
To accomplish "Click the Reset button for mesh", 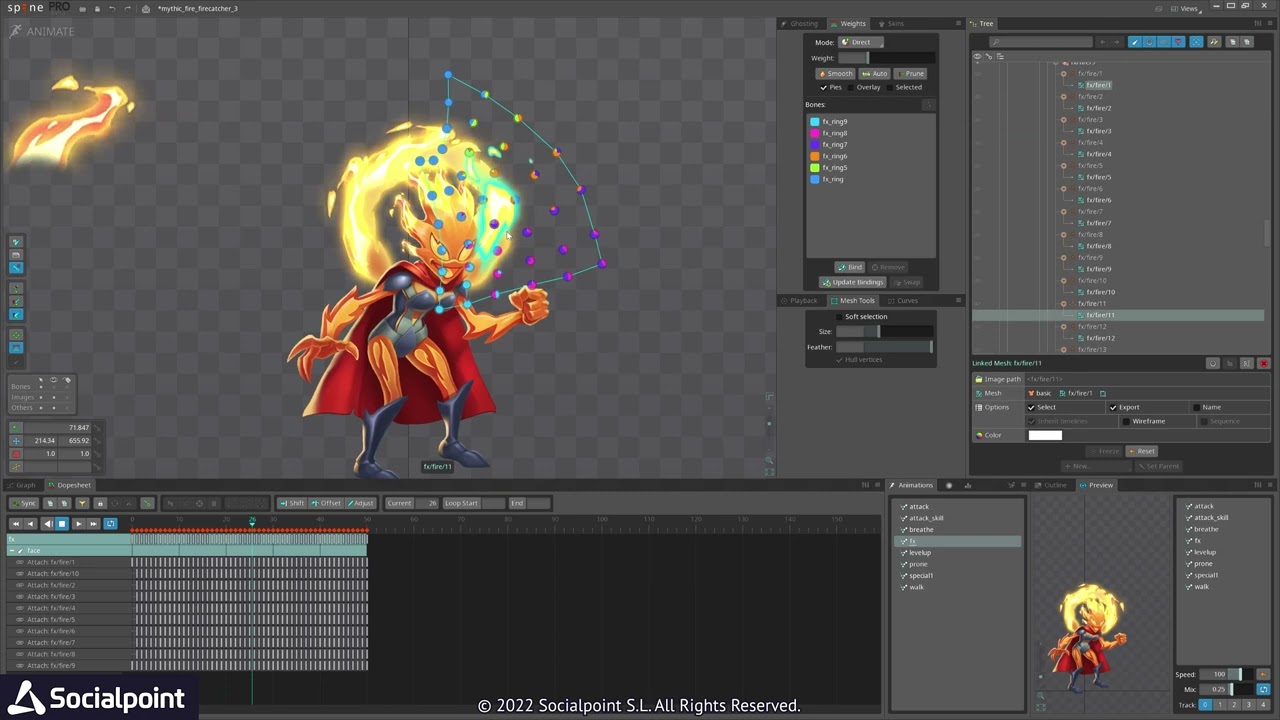I will click(1141, 451).
